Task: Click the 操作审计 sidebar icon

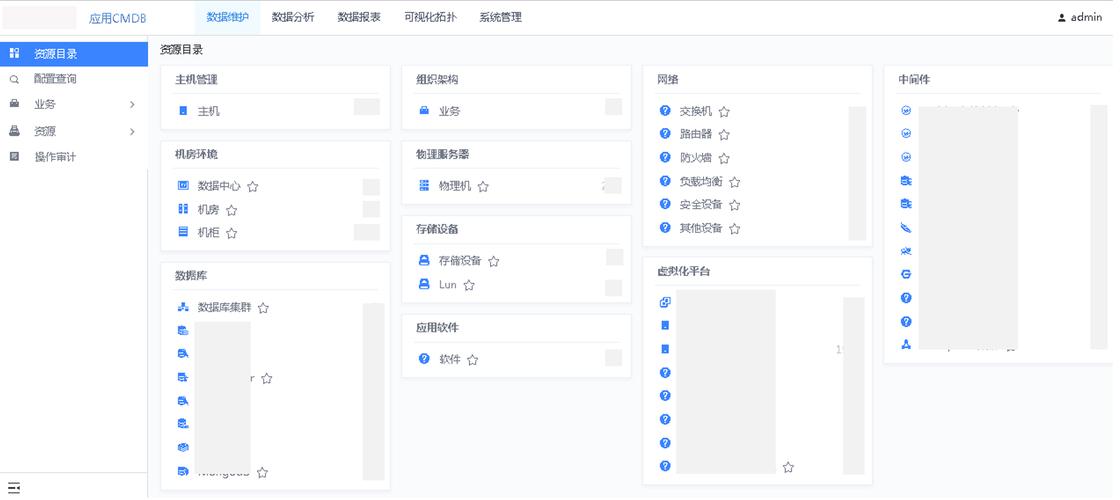Action: click(14, 156)
